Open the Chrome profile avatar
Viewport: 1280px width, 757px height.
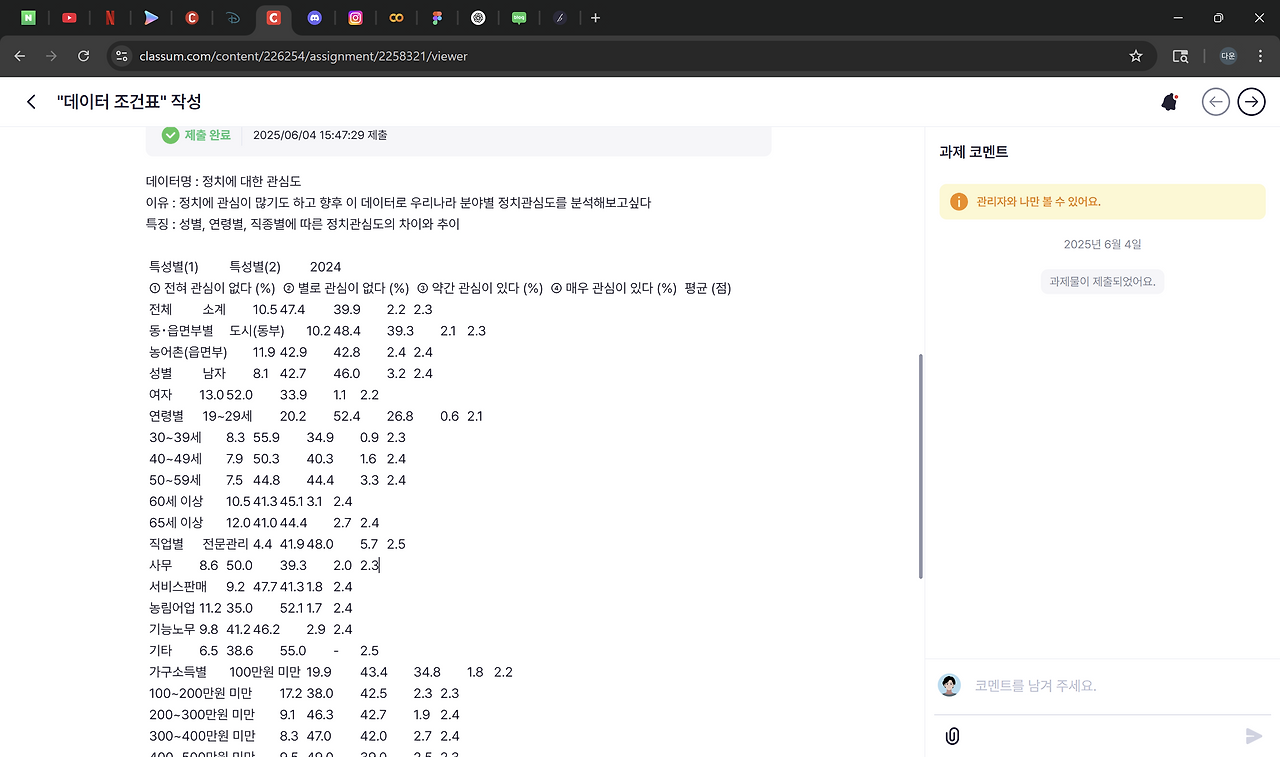coord(1228,56)
